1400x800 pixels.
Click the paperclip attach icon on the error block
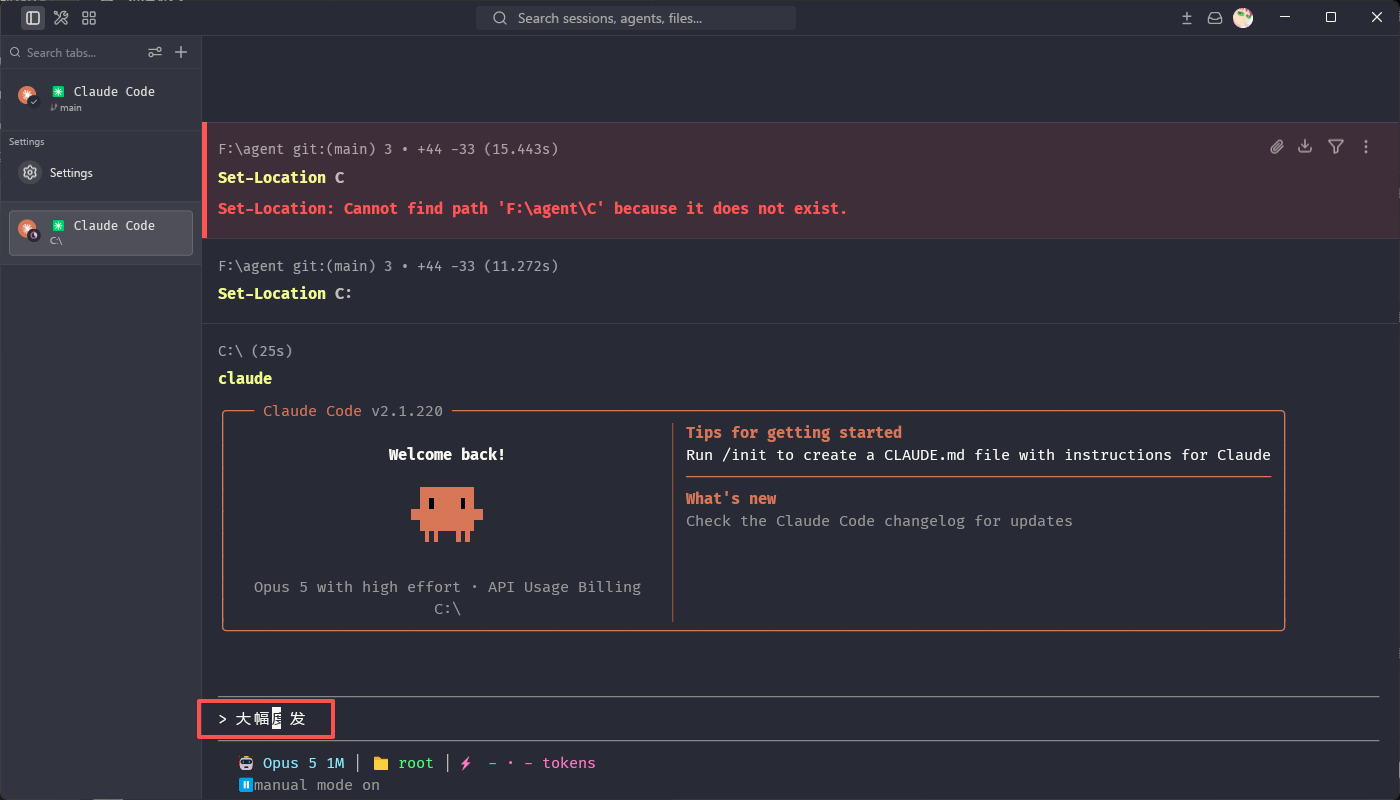[1277, 147]
